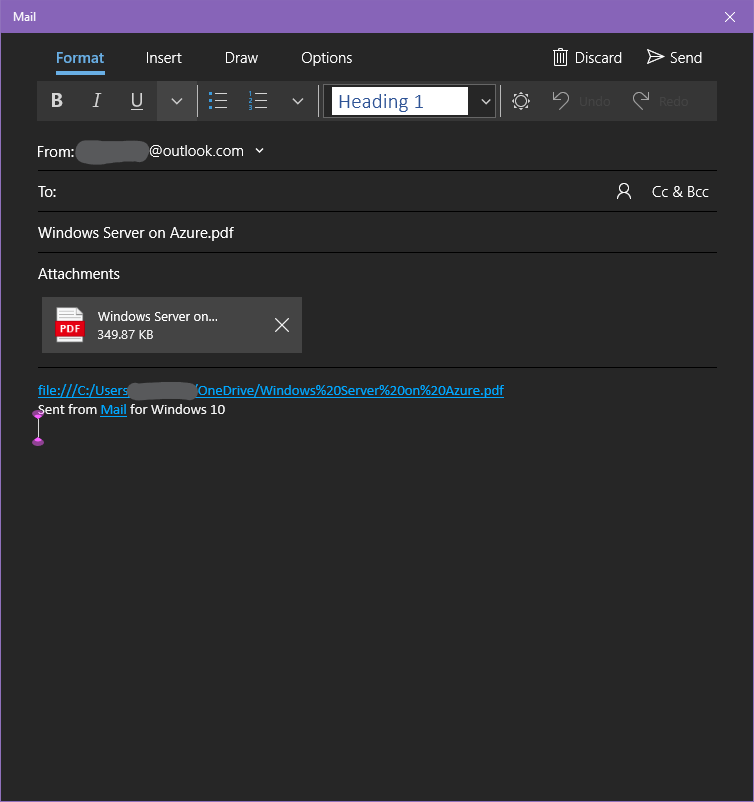Expand the From account dropdown
Viewport: 754px width, 802px height.
pos(259,150)
